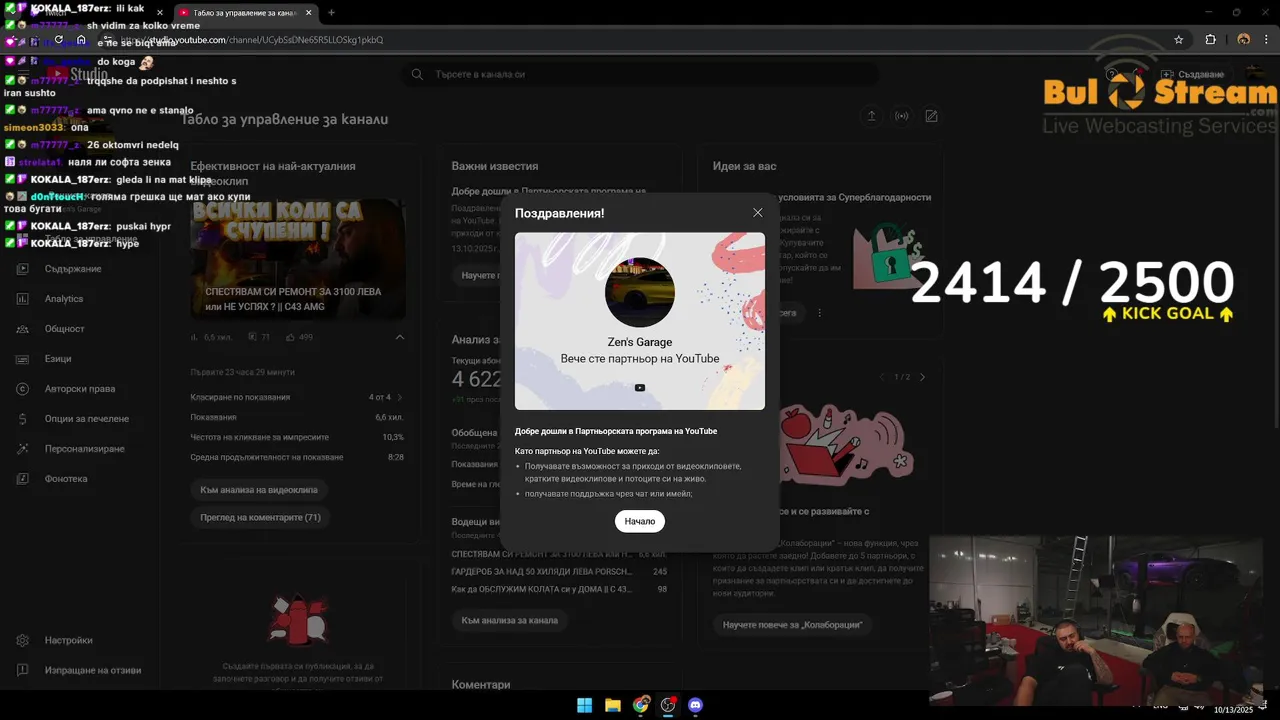Click Преглед на коментарите (71) button
Screen dimensions: 1280x720
tap(260, 517)
